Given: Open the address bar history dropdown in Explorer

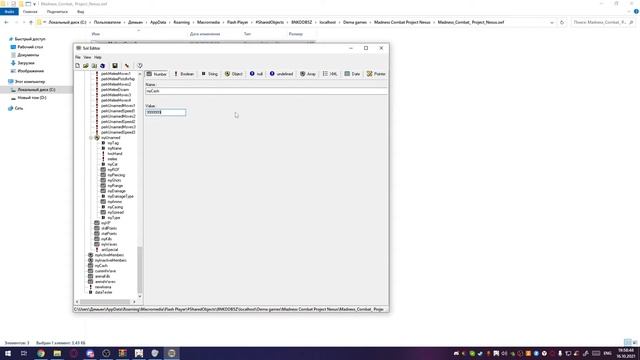Looking at the screenshot, I should coord(552,22).
